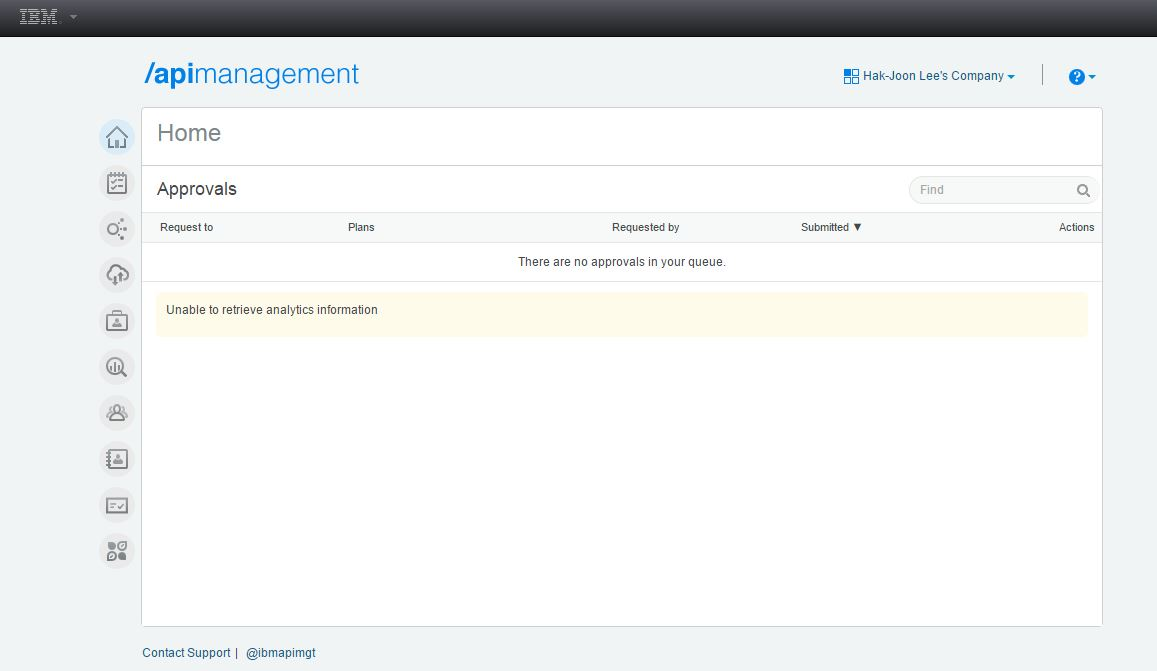The image size is (1157, 671).
Task: Click the IBM logo in the top bar
Action: point(38,17)
